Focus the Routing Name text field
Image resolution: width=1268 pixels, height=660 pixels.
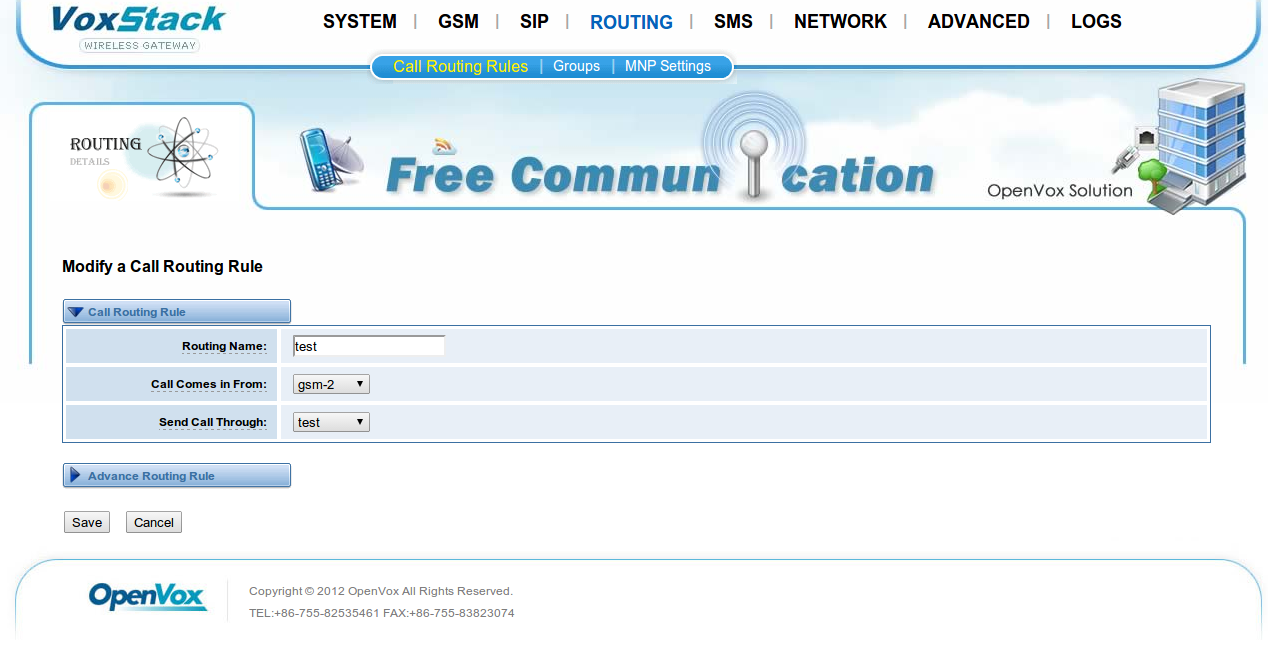pyautogui.click(x=369, y=346)
